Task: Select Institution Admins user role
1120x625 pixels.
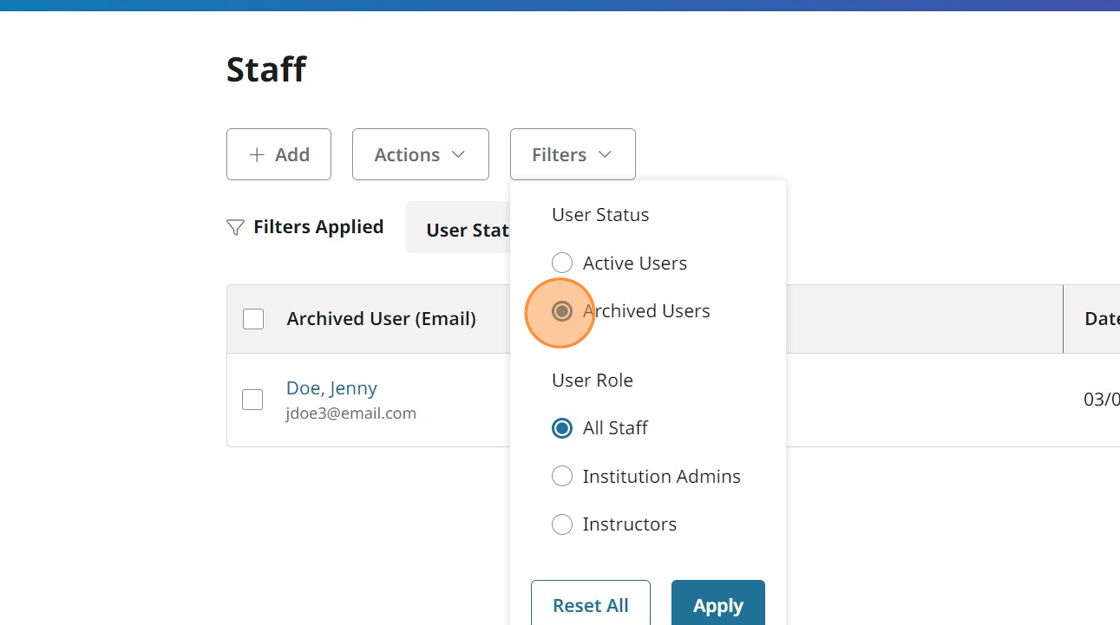Action: pos(562,476)
